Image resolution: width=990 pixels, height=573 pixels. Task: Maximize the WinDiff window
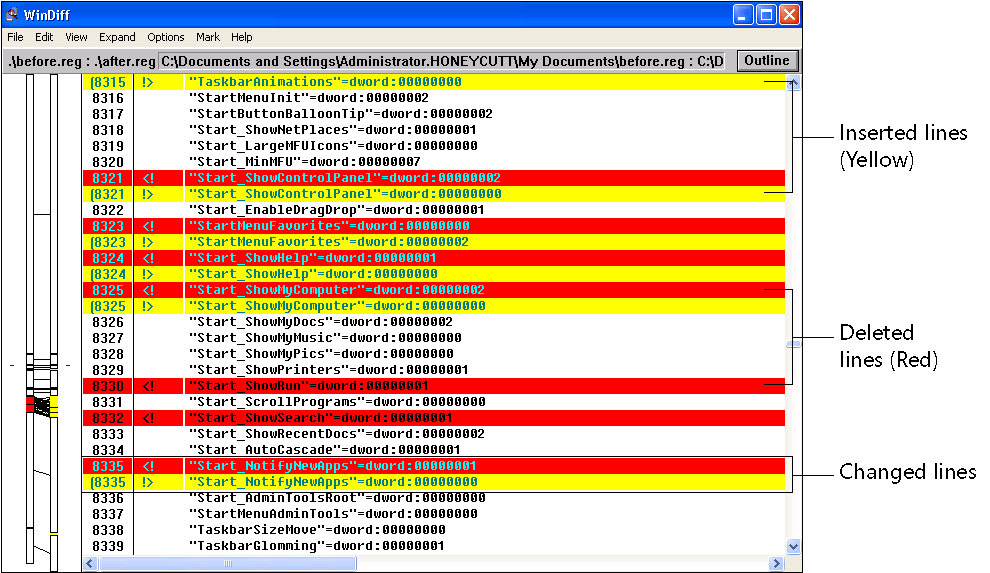coord(766,15)
